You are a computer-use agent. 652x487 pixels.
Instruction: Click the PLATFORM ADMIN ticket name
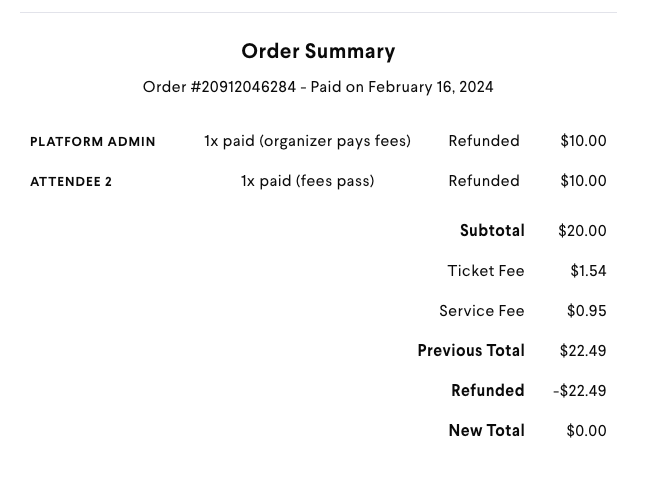pyautogui.click(x=93, y=142)
